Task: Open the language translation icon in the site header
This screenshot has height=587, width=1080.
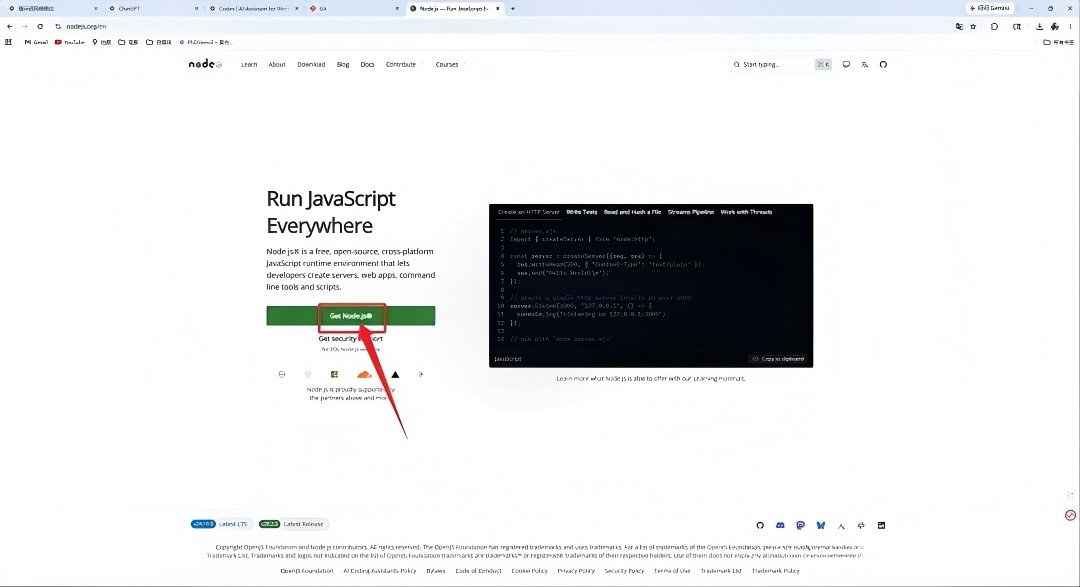Action: pyautogui.click(x=864, y=64)
